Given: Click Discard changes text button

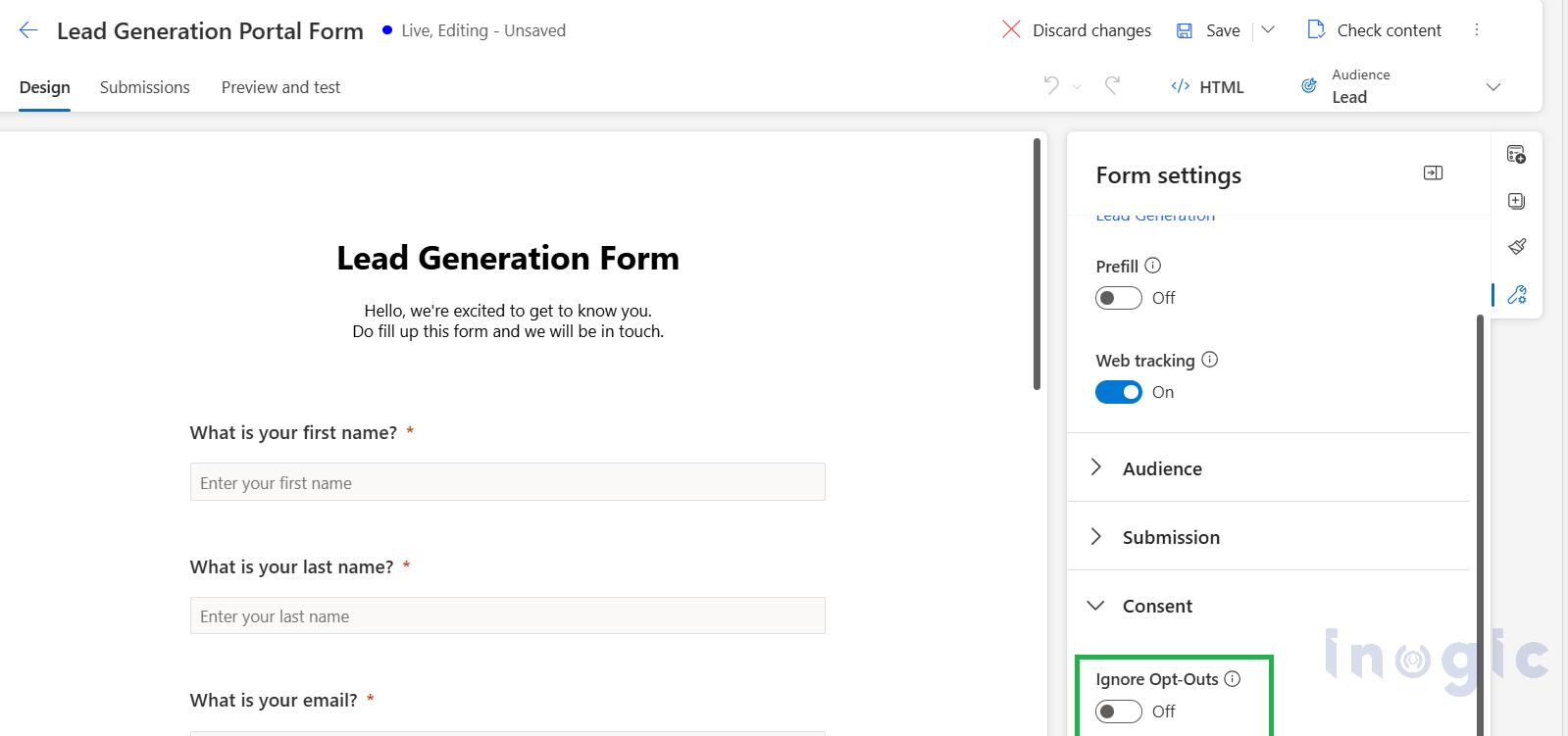Looking at the screenshot, I should pos(1091,30).
